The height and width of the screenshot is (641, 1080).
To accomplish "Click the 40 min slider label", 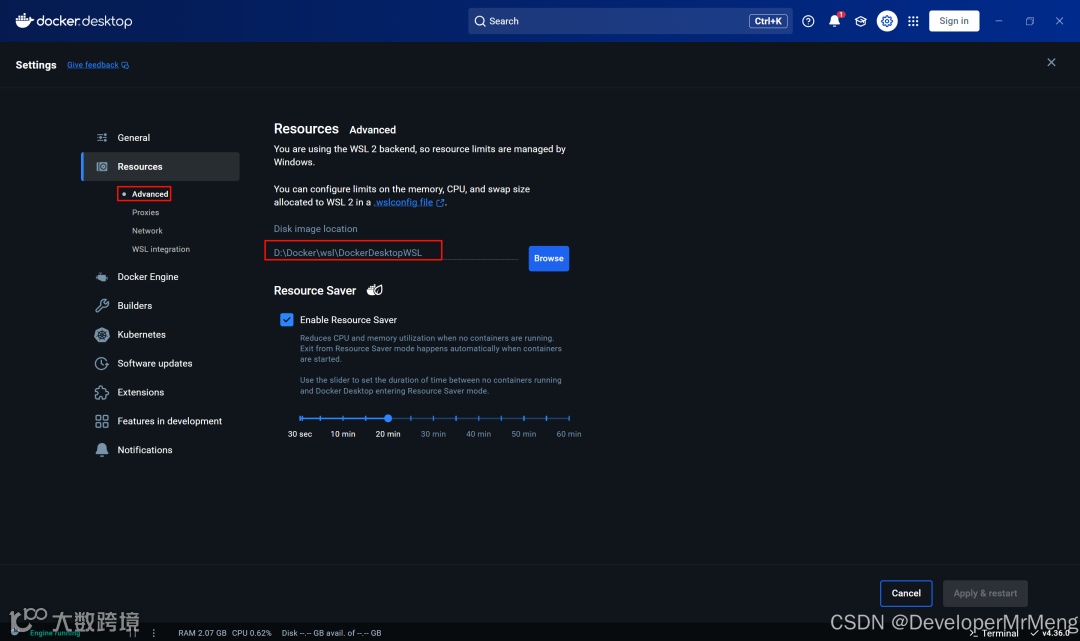I will click(x=479, y=434).
